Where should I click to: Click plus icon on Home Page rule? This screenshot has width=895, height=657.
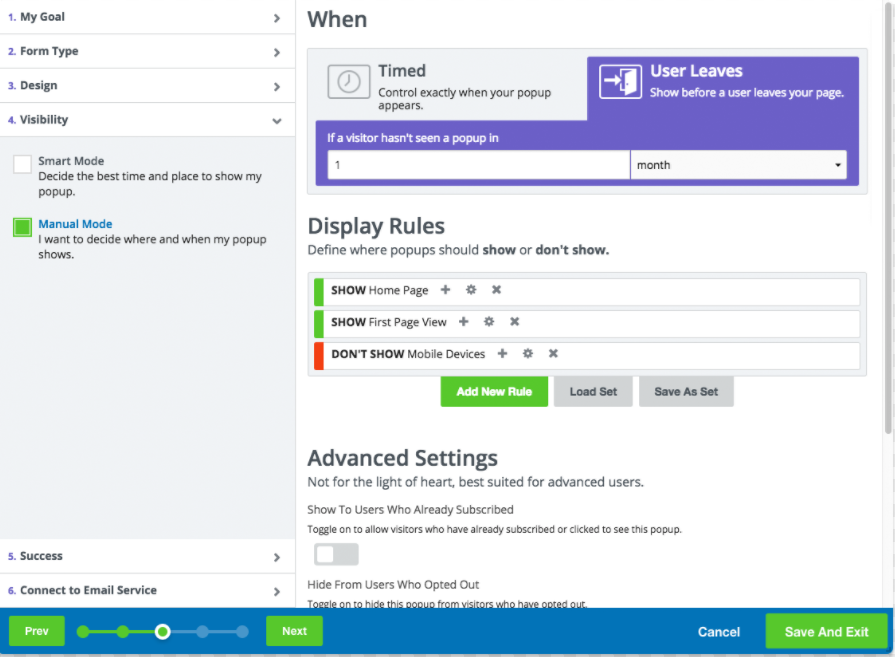[446, 290]
